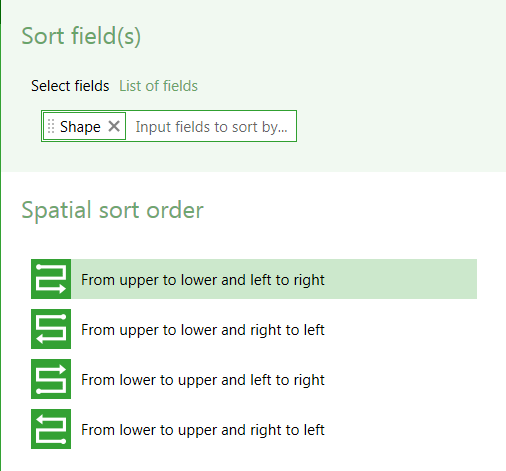Select the upper-to-lower, left-to-right sort icon
Screen dimensions: 506x471
tap(51, 279)
